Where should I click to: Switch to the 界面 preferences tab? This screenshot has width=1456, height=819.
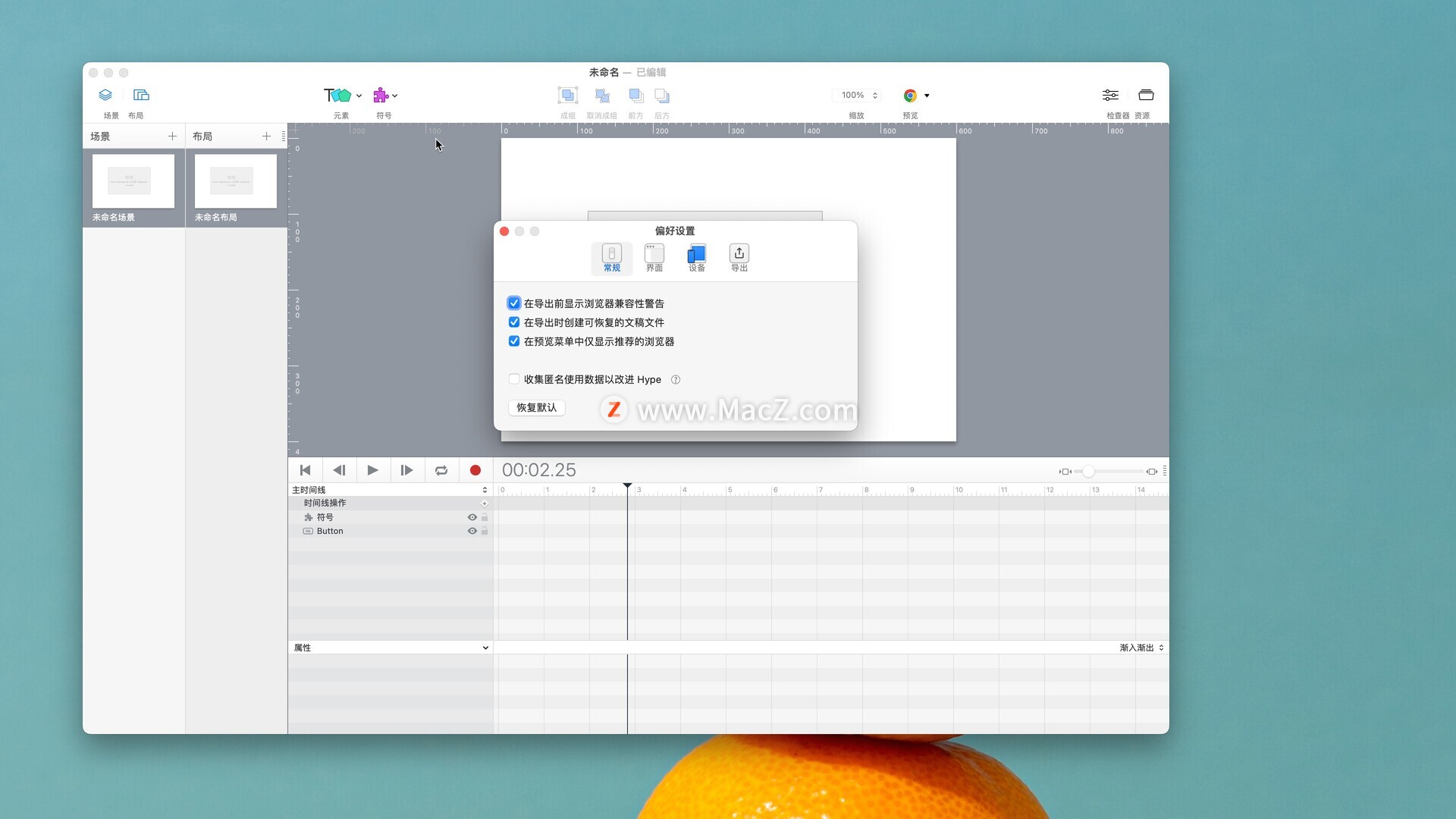click(x=654, y=259)
